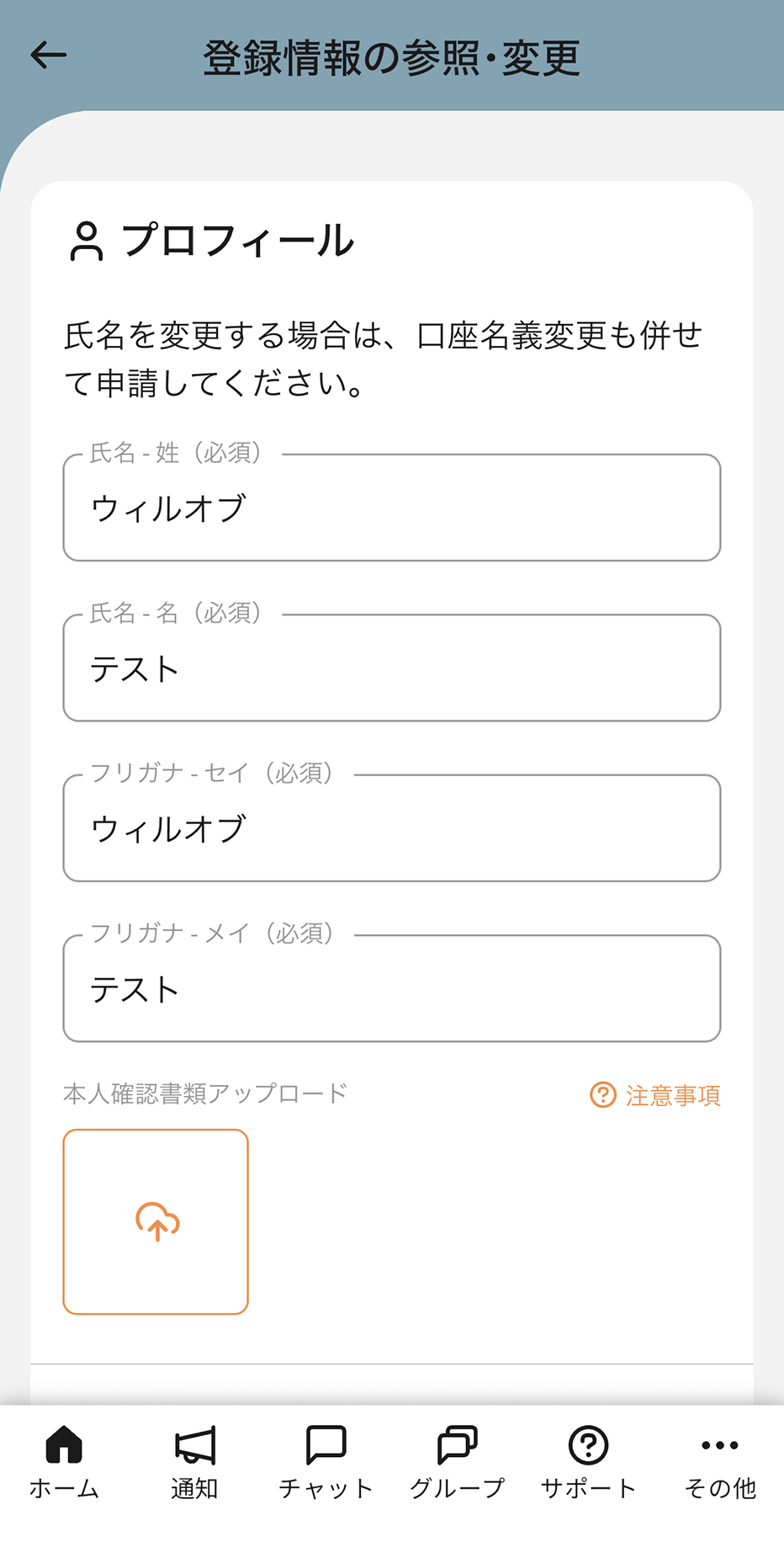Click the orange cloud upload icon
The height and width of the screenshot is (1542, 784).
[x=156, y=1221]
